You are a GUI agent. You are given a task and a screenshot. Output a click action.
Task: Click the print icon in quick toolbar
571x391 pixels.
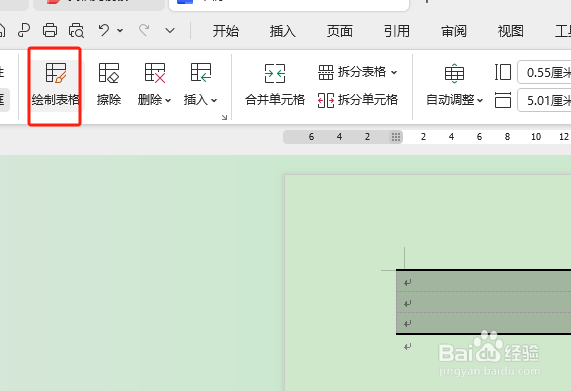[50, 31]
